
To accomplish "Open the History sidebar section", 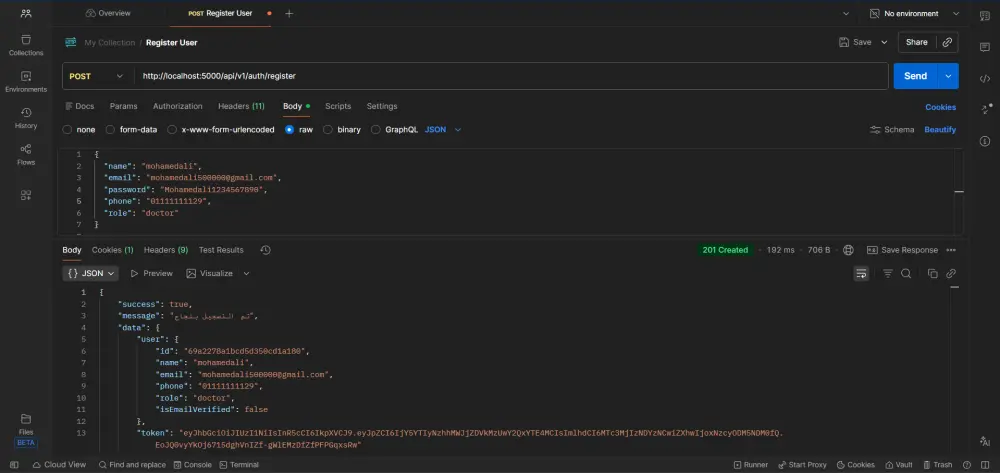I will 26,119.
